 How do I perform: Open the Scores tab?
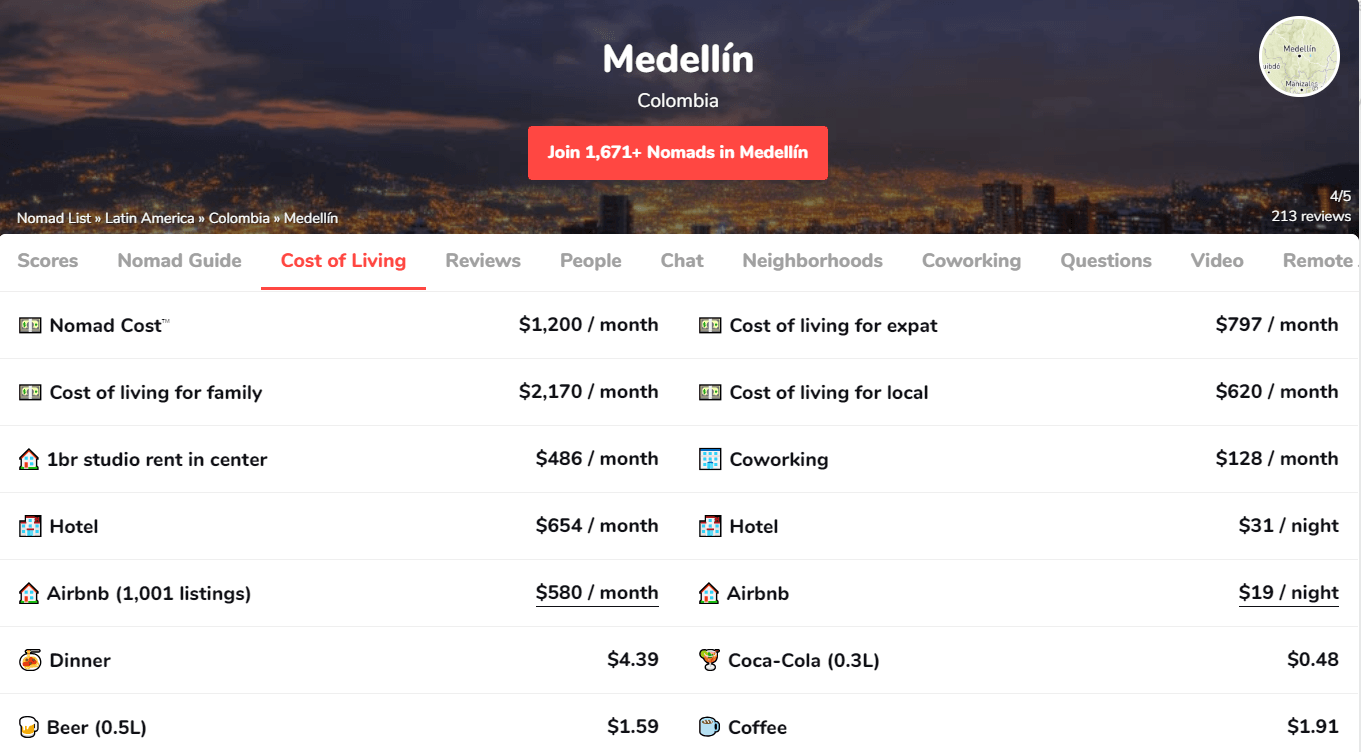48,261
